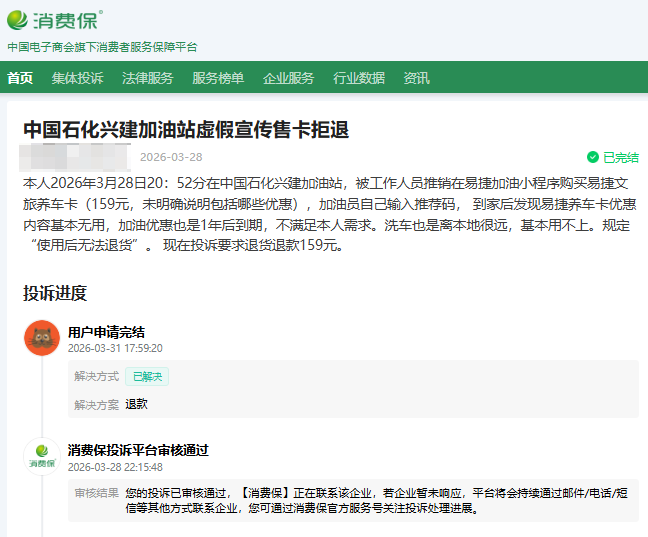Open the 首页 navigation tab
The width and height of the screenshot is (648, 537).
tap(20, 78)
